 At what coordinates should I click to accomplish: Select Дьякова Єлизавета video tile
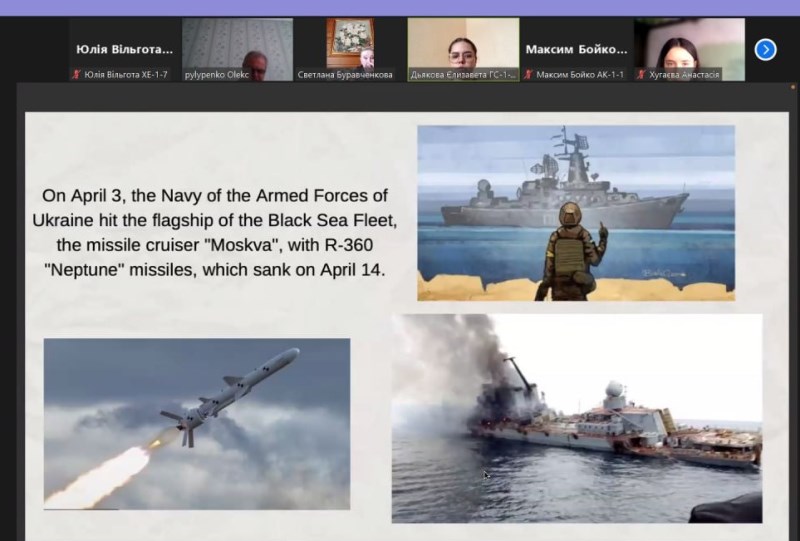(463, 50)
